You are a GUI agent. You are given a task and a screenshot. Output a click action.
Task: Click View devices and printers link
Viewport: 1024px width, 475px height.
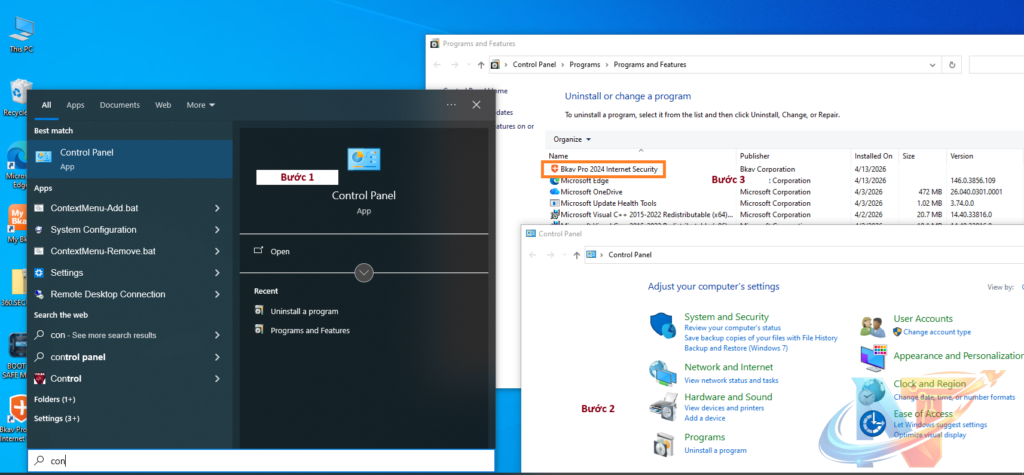tap(724, 408)
